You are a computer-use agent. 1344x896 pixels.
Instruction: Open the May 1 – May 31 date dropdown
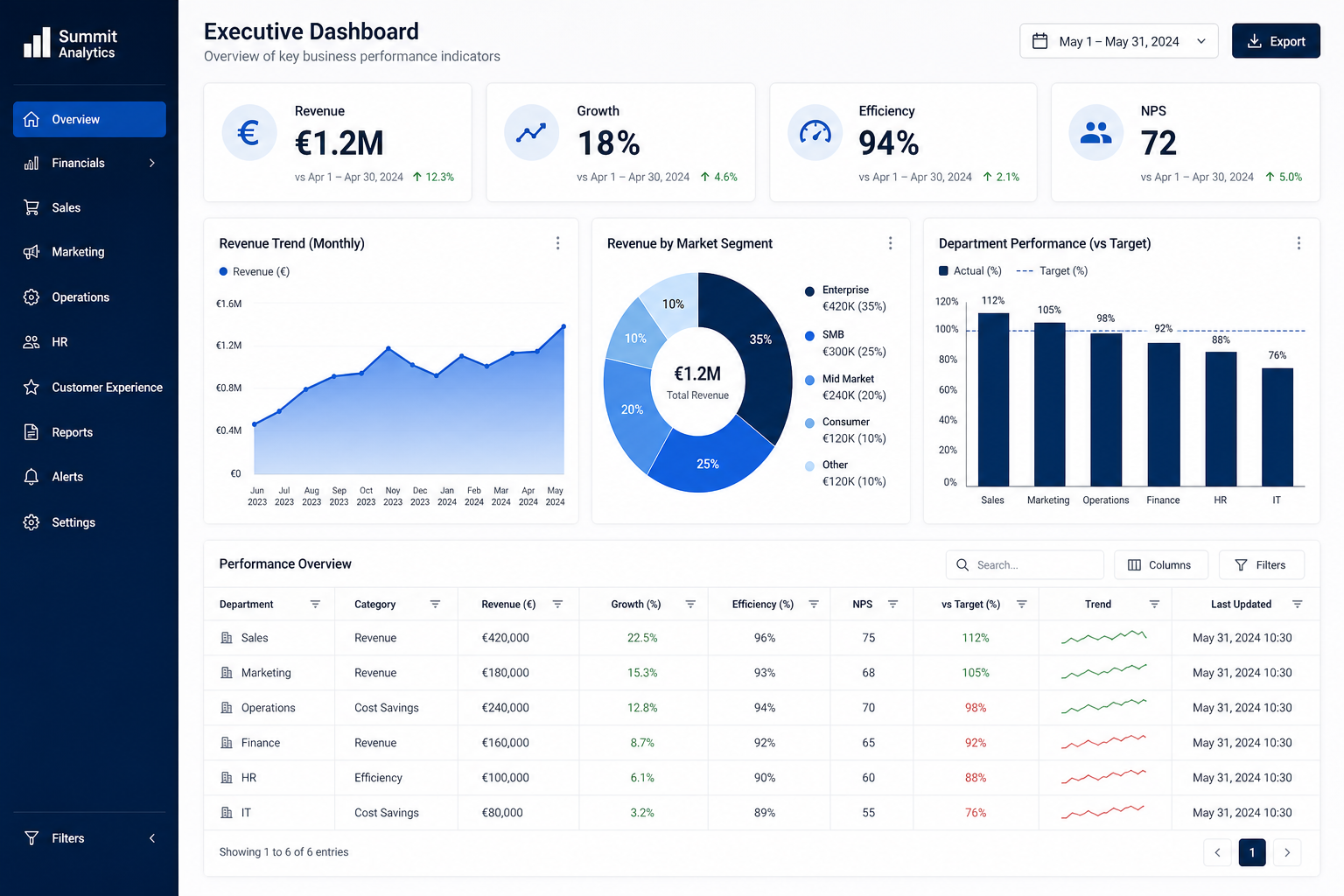coord(1119,41)
